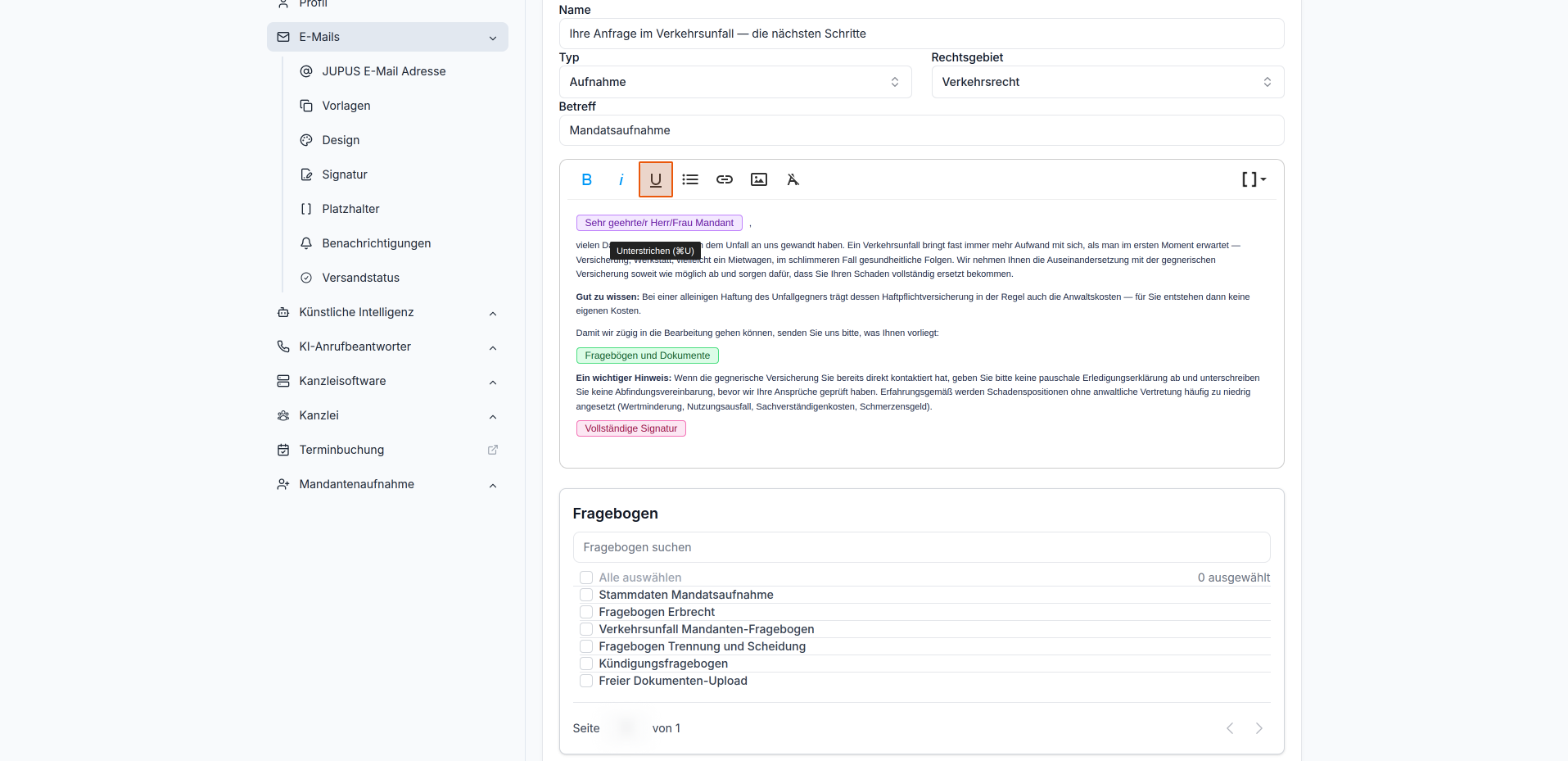Check Fragebogen Trennung und Scheidung
The height and width of the screenshot is (761, 1568).
pos(586,646)
